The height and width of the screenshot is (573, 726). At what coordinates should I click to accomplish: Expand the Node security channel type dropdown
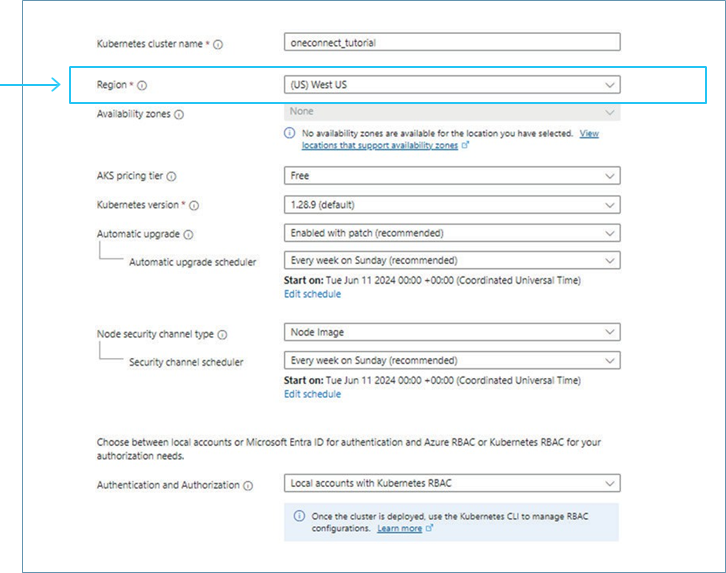[x=451, y=332]
